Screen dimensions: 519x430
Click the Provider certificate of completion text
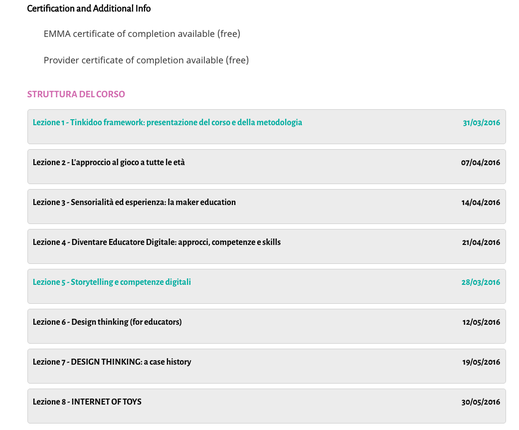(x=146, y=60)
